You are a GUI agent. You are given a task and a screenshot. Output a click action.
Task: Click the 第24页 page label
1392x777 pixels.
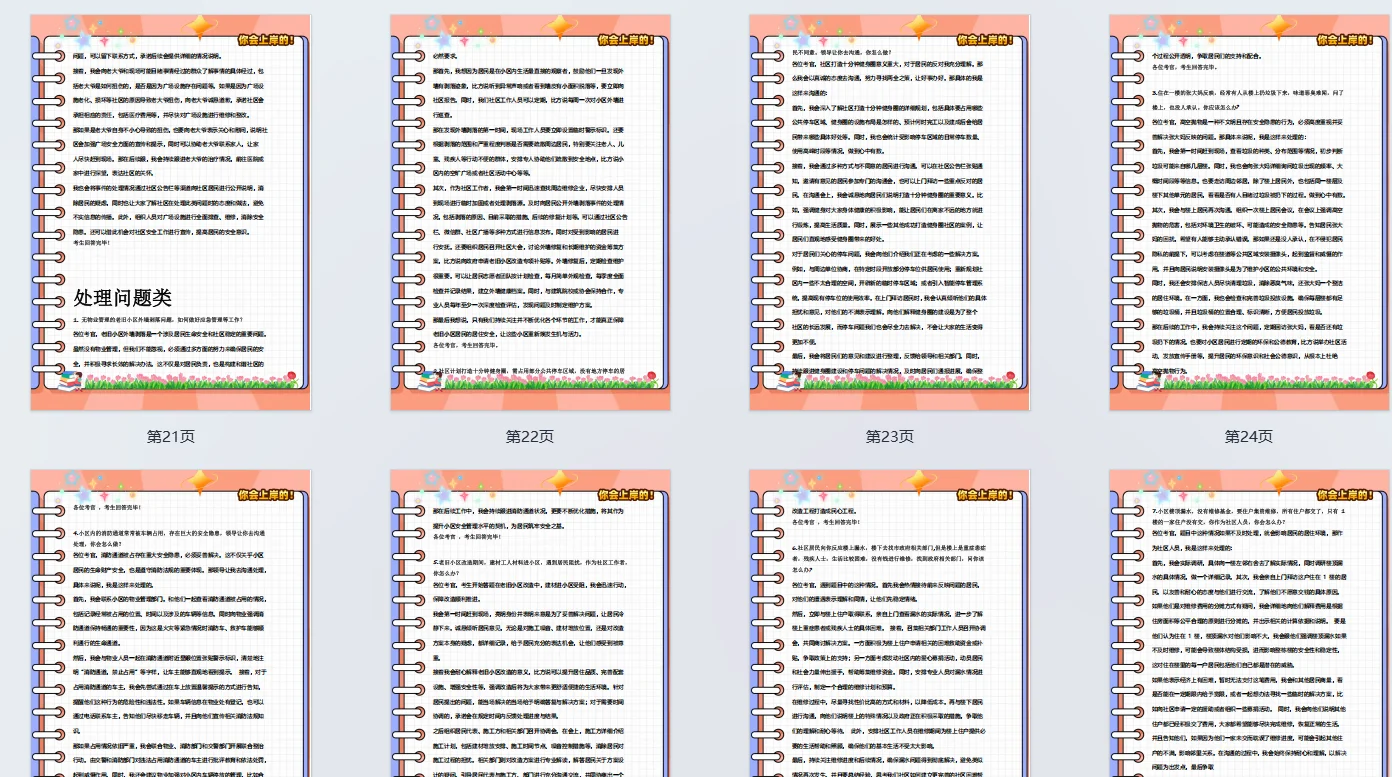1250,437
